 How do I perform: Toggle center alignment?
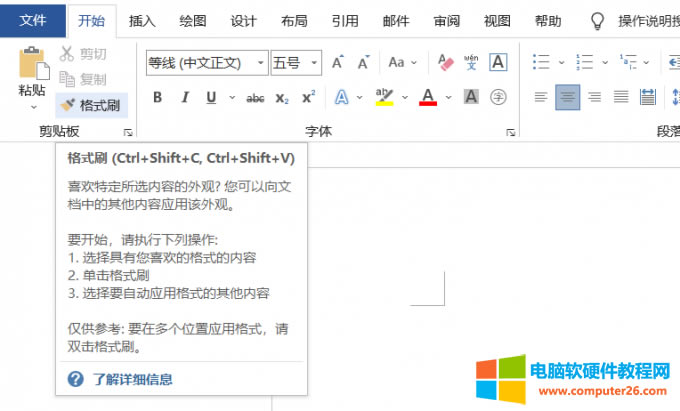point(568,97)
